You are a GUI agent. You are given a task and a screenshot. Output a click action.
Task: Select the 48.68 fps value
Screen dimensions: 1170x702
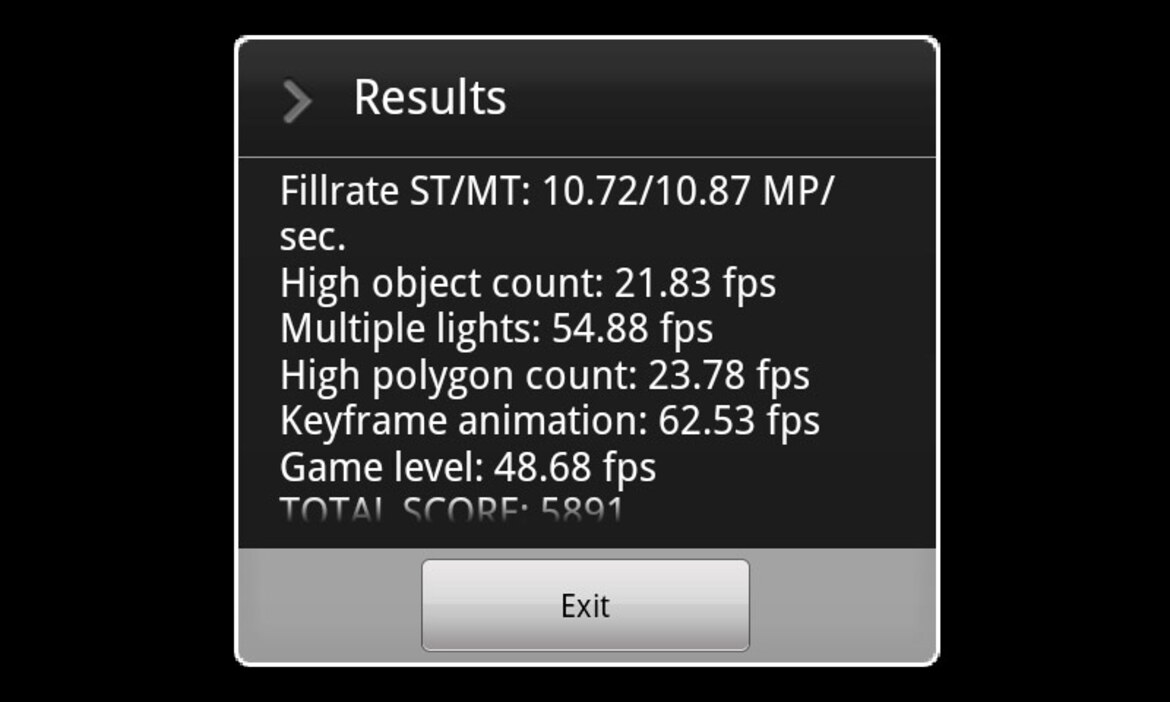click(x=575, y=468)
